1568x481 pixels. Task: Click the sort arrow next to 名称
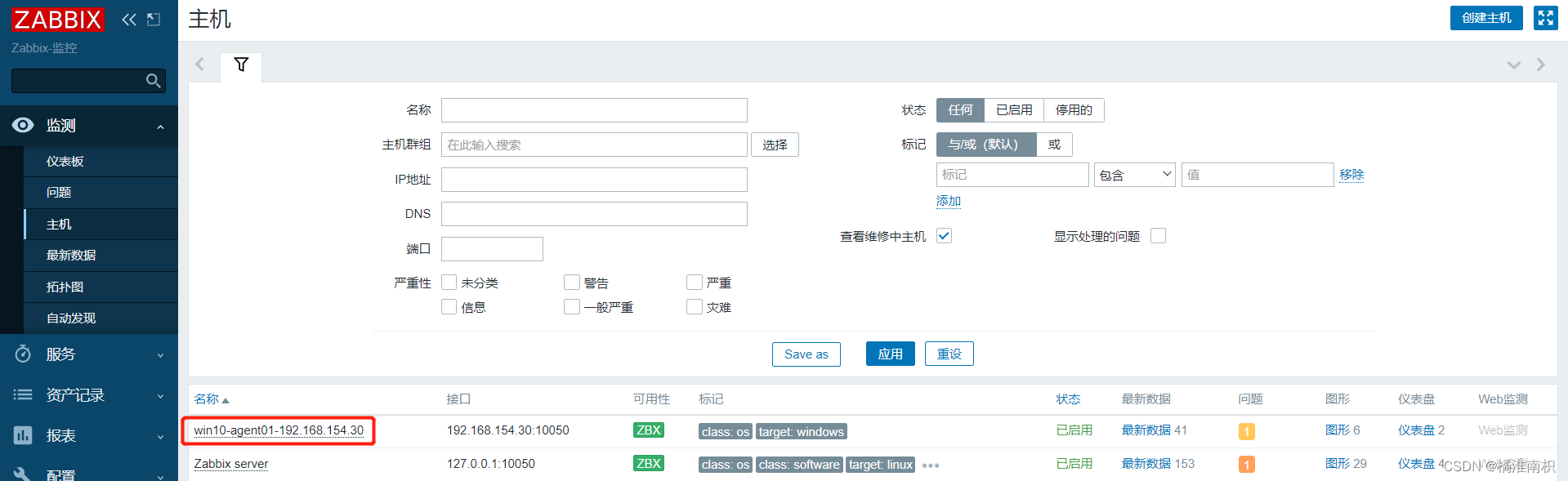click(x=226, y=400)
